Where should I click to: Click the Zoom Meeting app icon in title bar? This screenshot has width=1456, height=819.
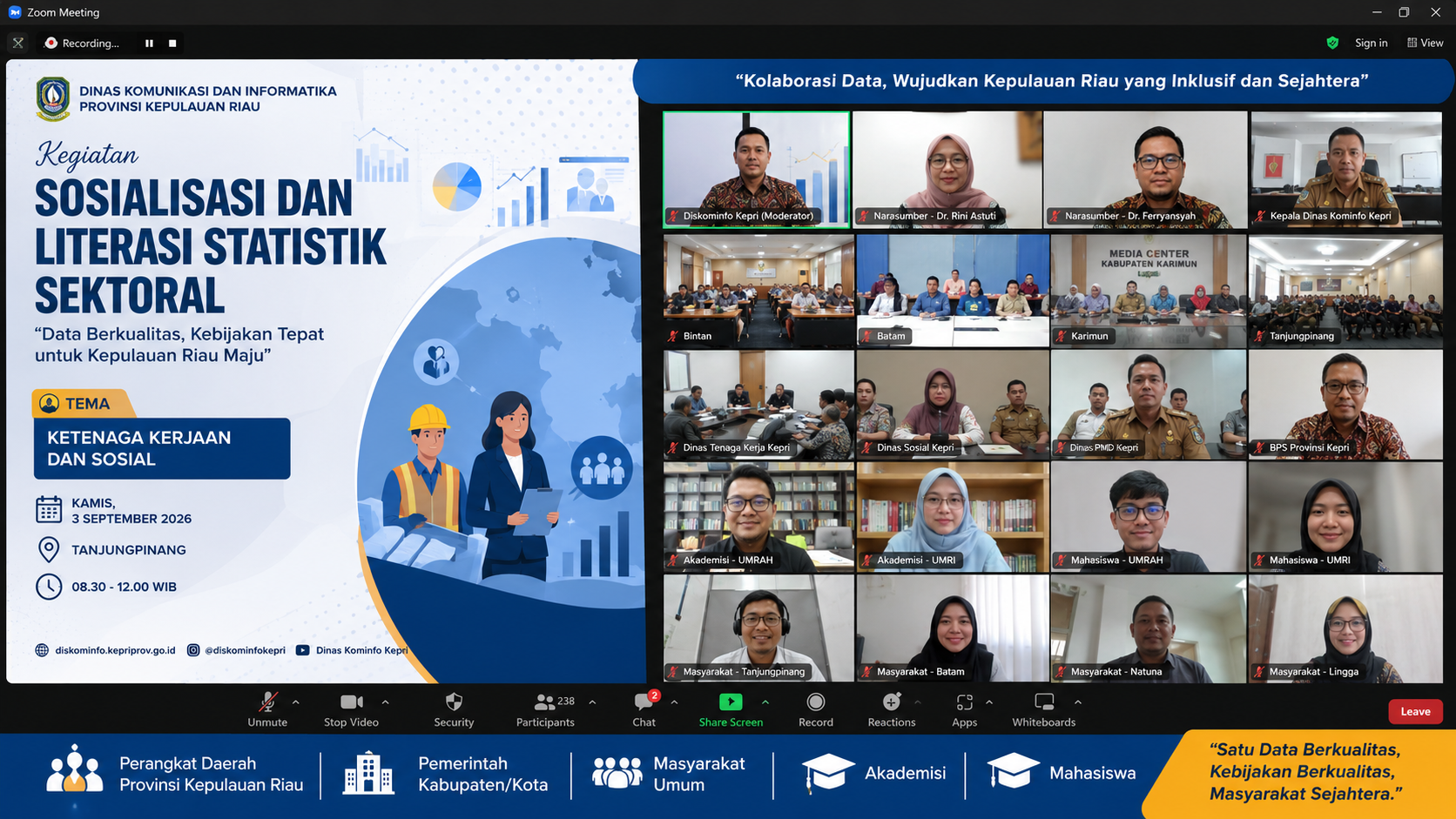15,12
